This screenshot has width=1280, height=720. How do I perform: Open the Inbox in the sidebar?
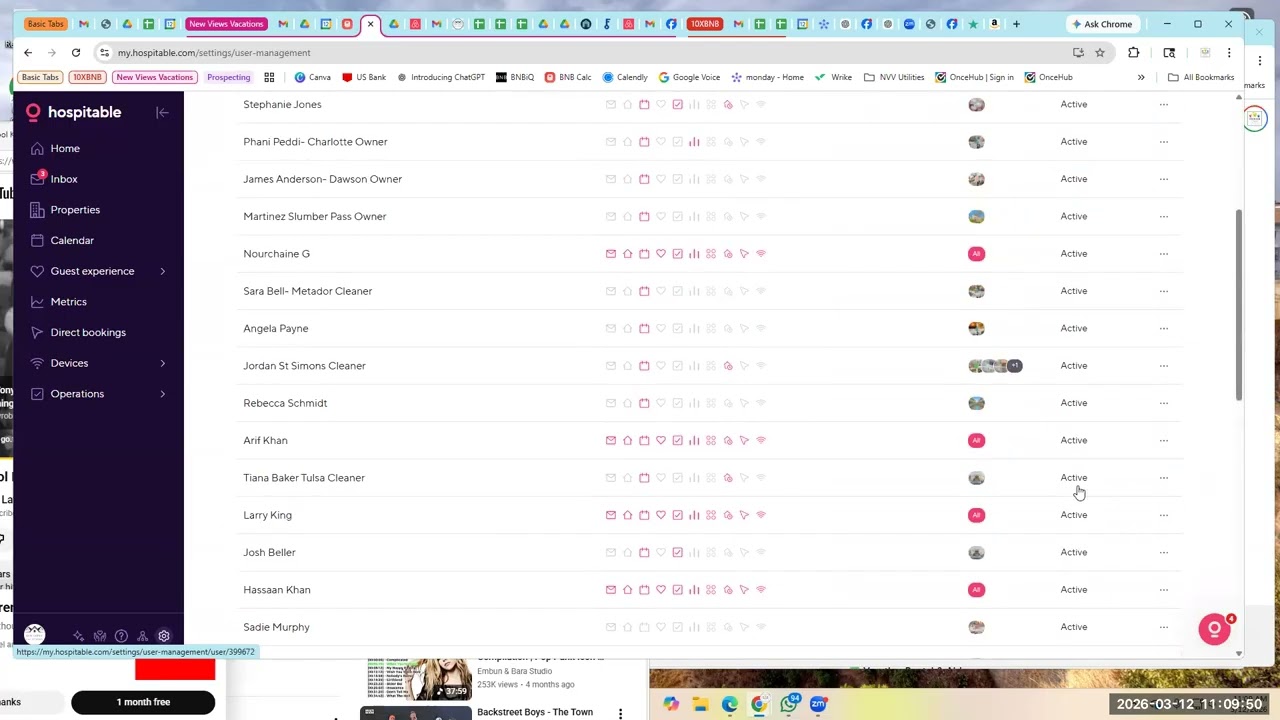tap(64, 179)
